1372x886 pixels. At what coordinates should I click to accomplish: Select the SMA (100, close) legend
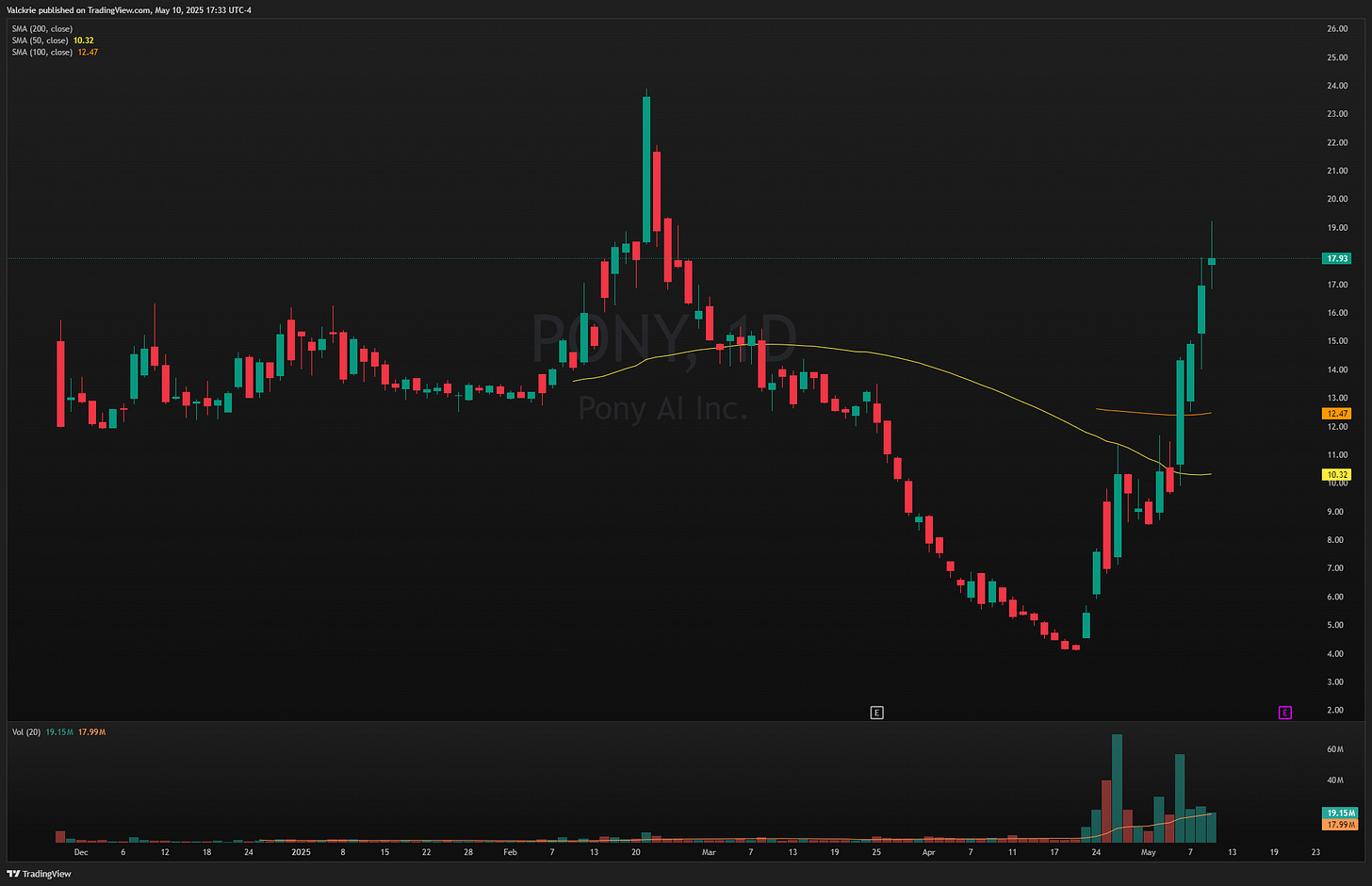click(x=55, y=52)
